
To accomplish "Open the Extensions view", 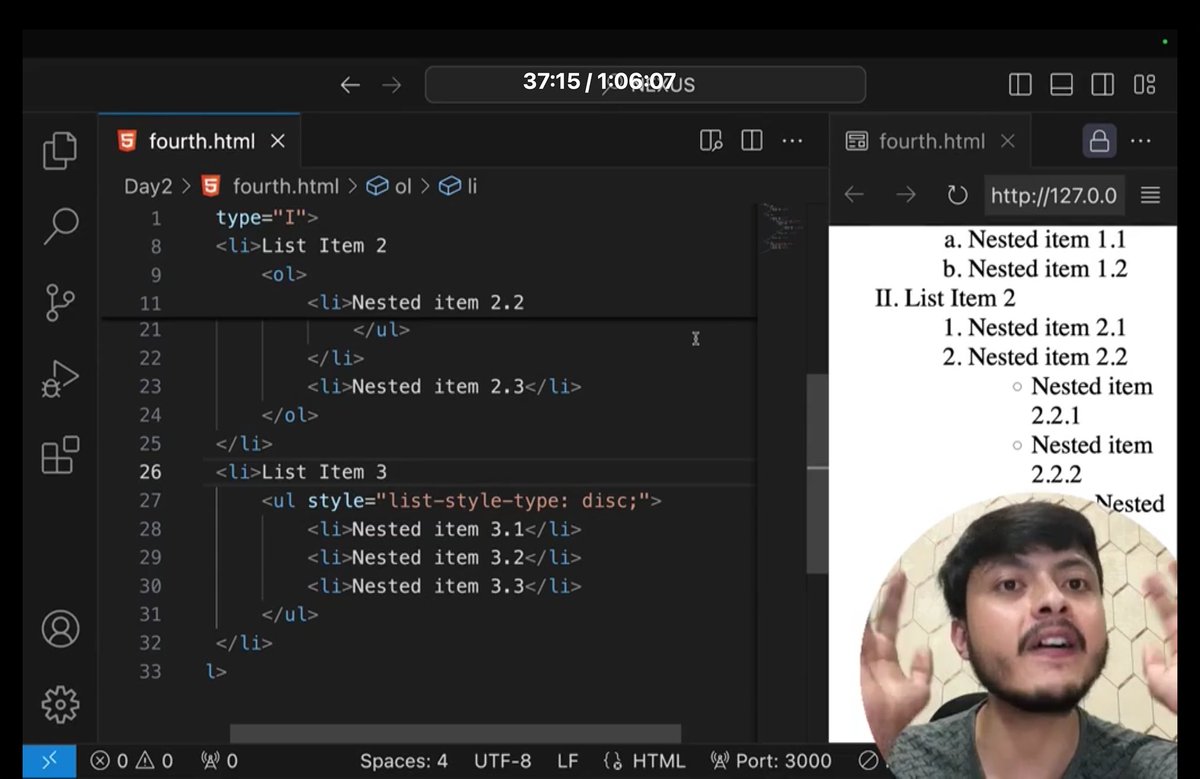I will tap(60, 455).
